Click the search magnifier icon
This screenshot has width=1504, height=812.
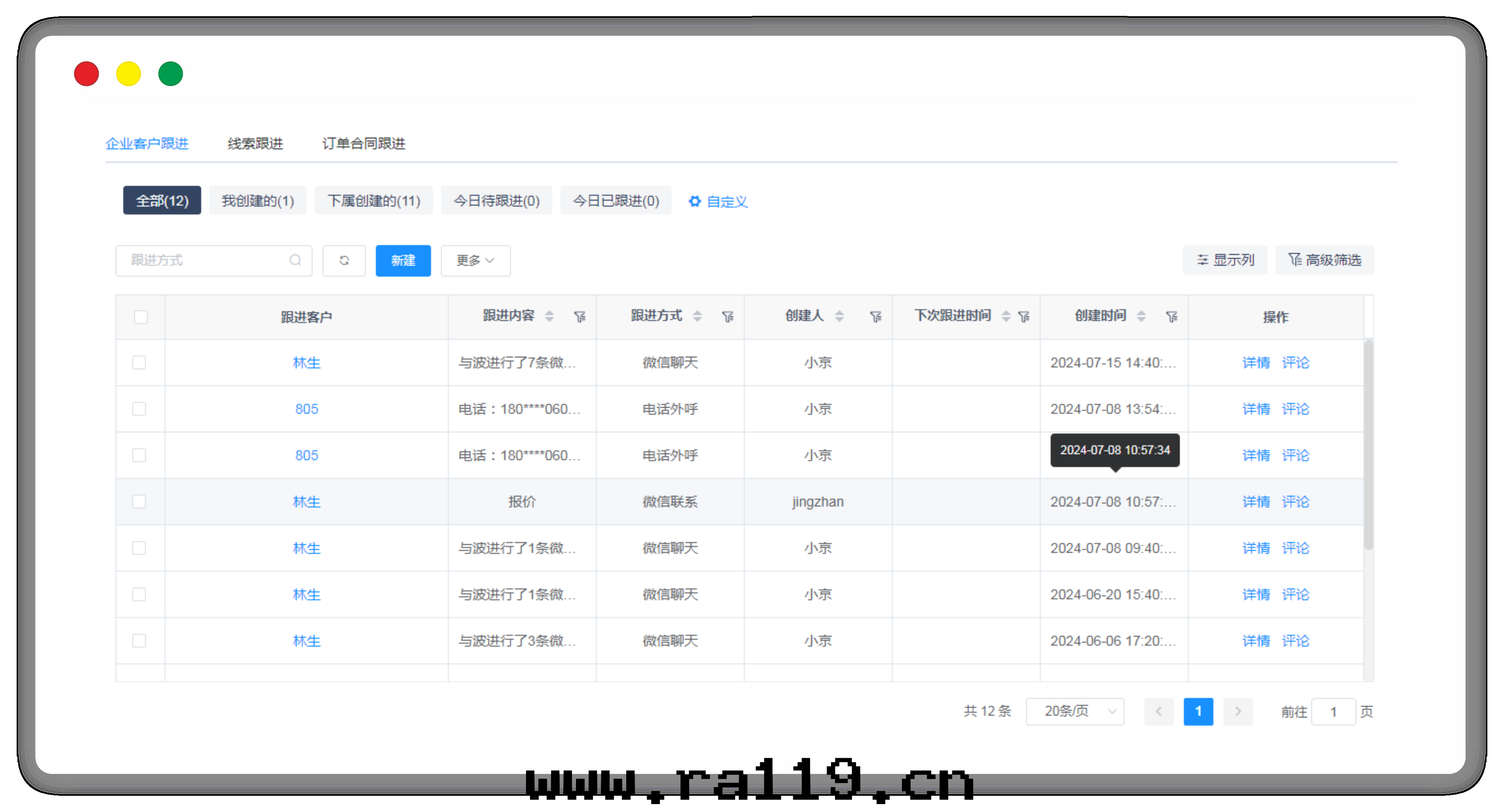click(295, 260)
